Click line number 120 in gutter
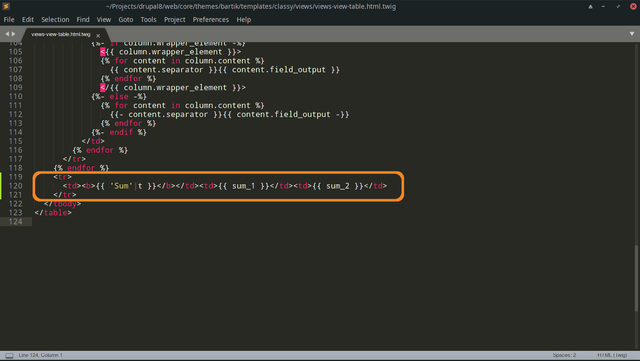Screen dimensions: 640x361 [x=16, y=186]
